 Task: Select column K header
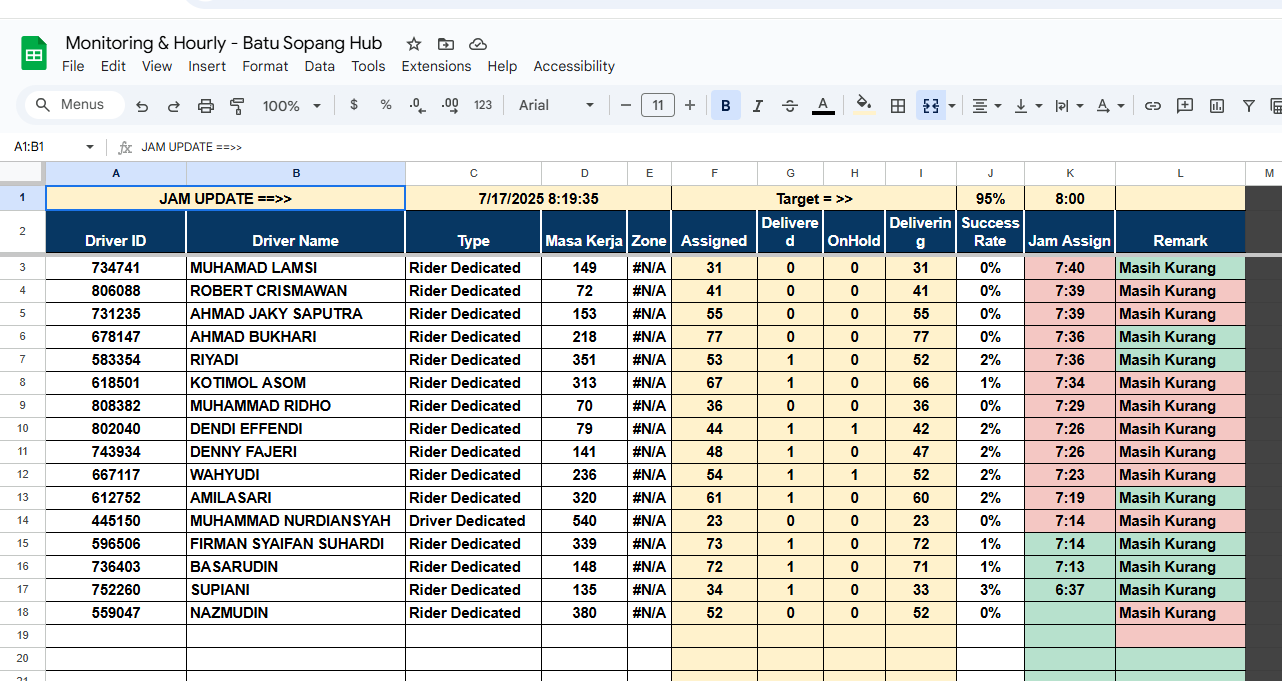(1070, 173)
